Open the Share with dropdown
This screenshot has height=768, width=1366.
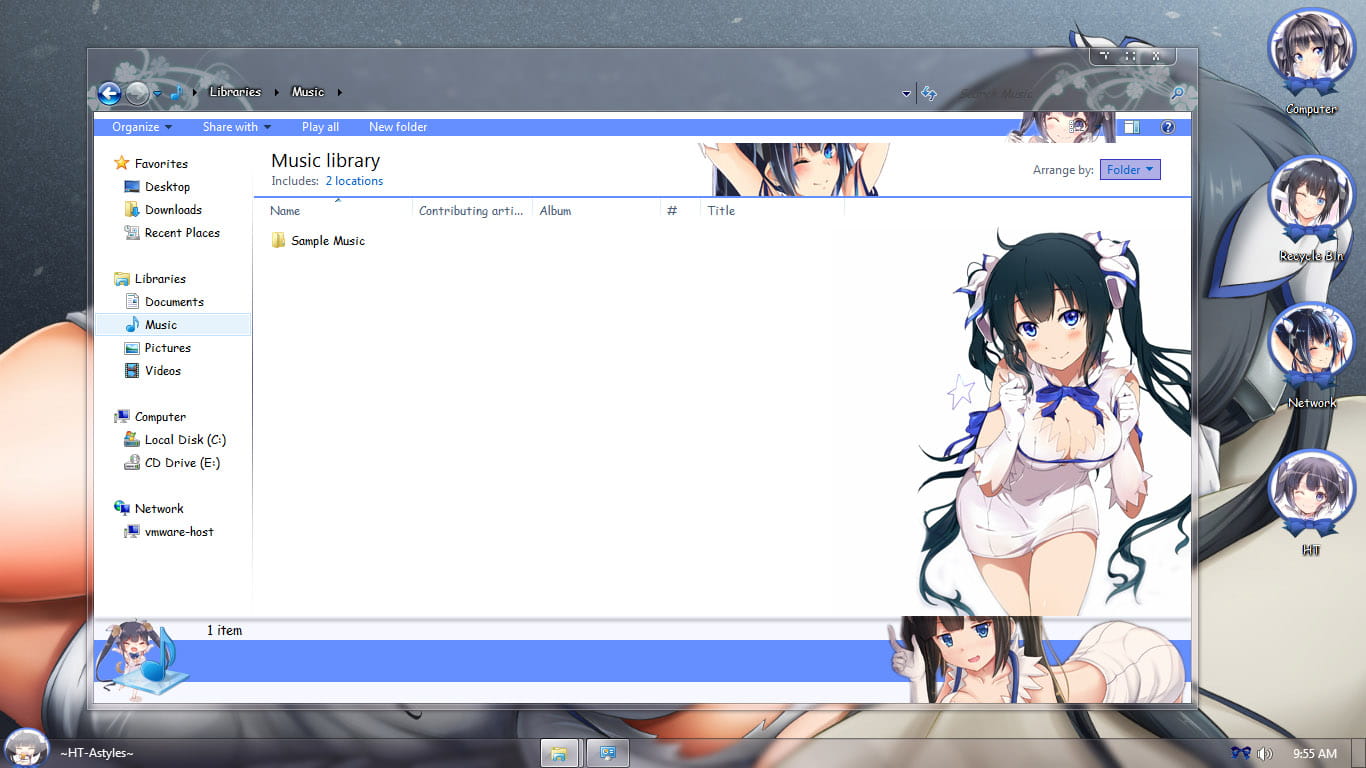[236, 127]
